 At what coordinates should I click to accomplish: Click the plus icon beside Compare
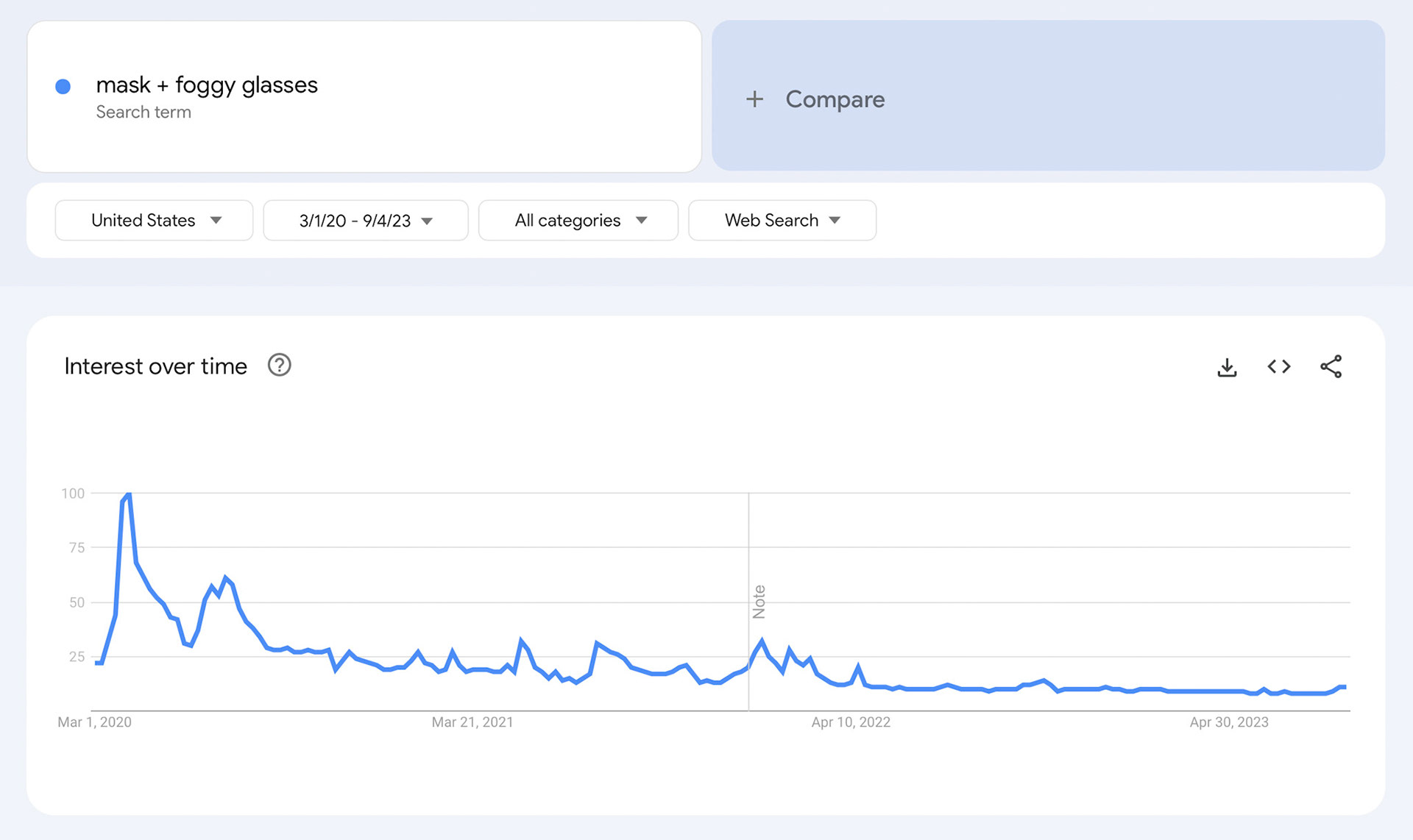click(754, 99)
